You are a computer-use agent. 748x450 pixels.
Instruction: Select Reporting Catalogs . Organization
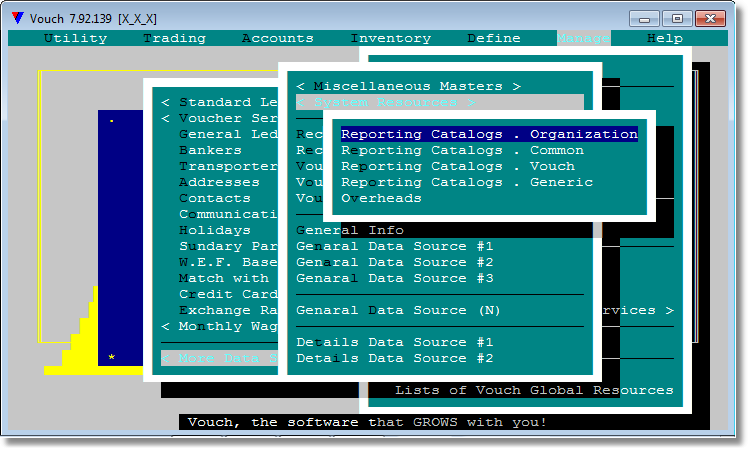(x=489, y=134)
